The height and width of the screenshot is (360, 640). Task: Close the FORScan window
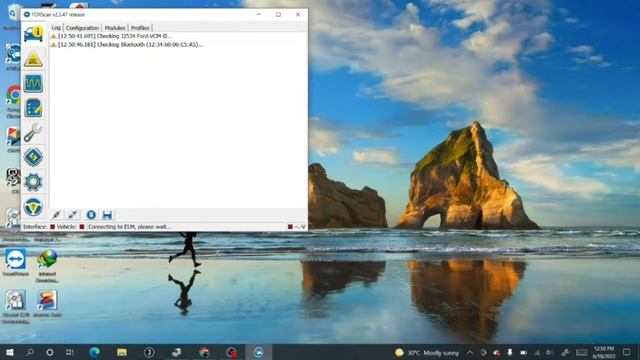coord(298,14)
